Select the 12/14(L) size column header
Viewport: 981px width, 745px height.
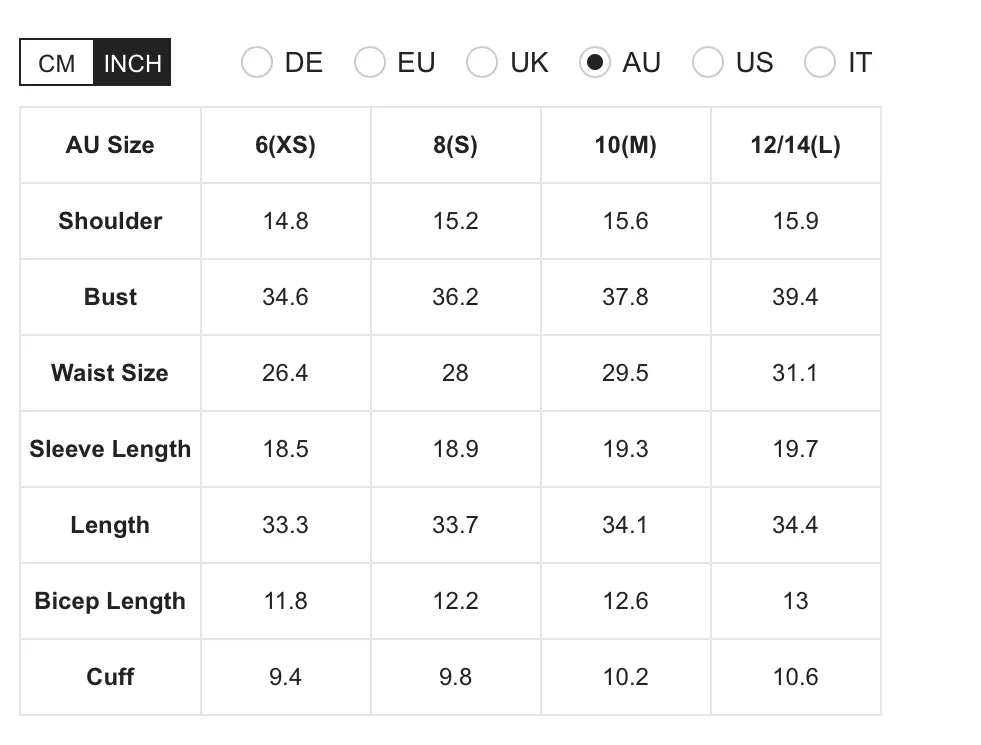(795, 145)
